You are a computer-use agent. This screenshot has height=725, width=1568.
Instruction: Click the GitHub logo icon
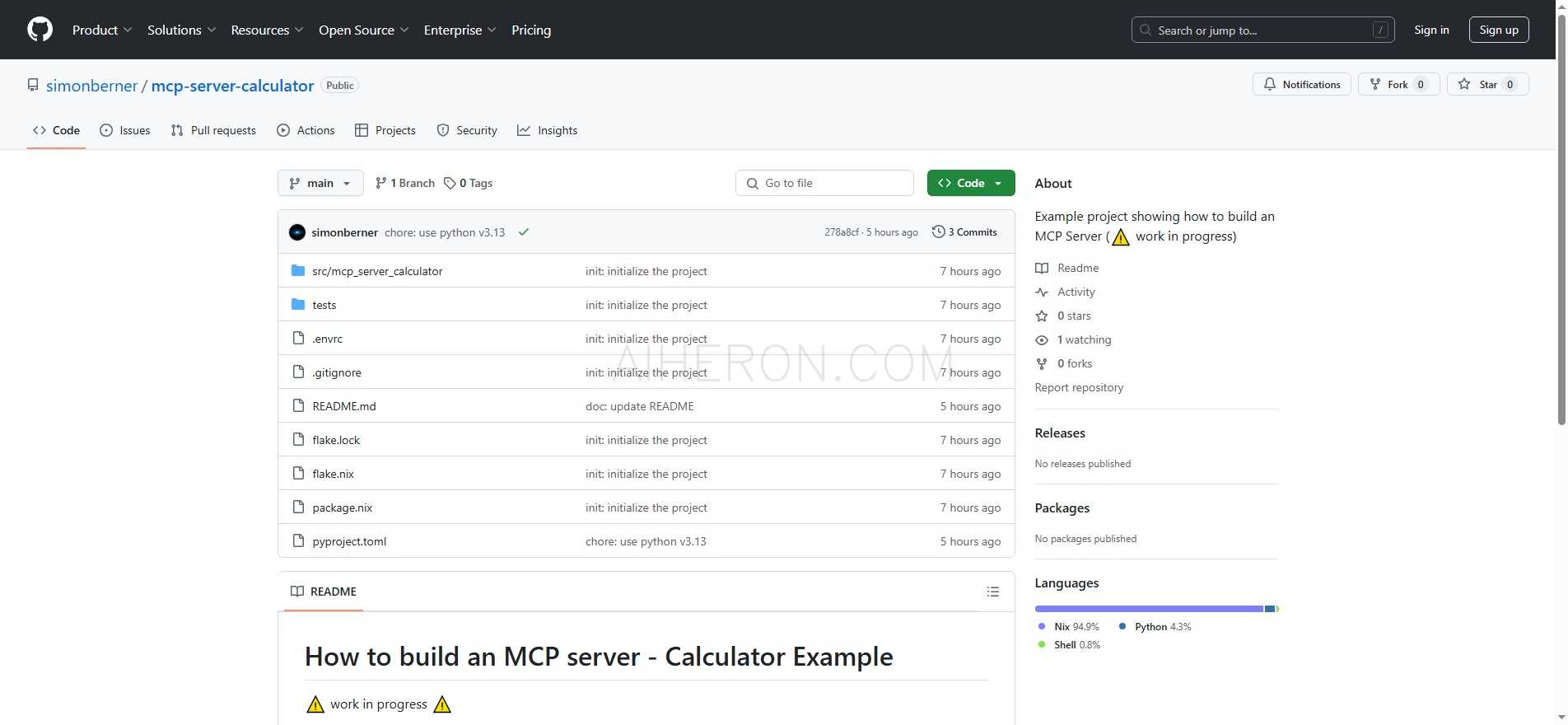click(40, 30)
